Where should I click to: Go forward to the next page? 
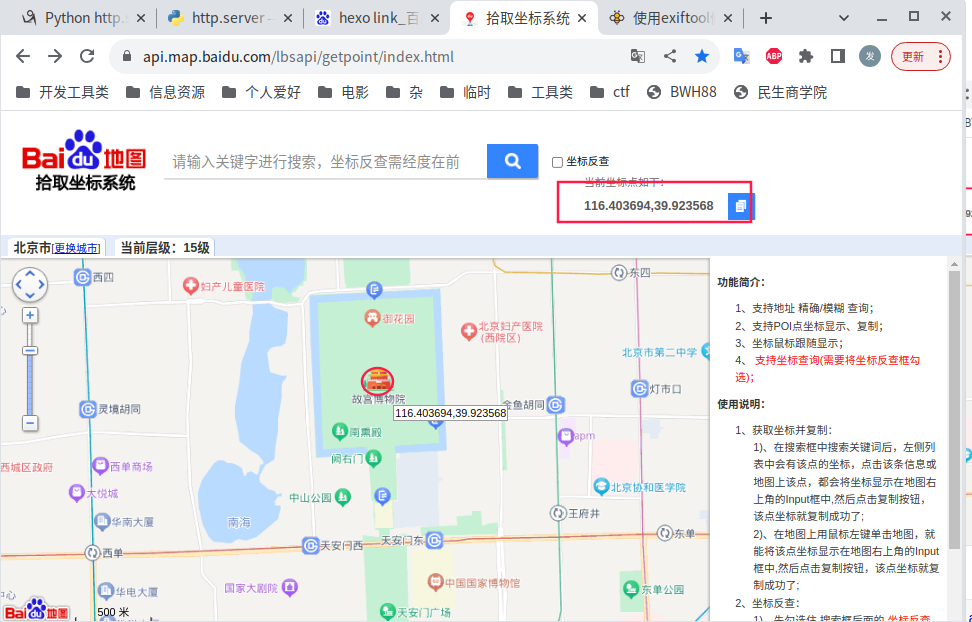55,56
